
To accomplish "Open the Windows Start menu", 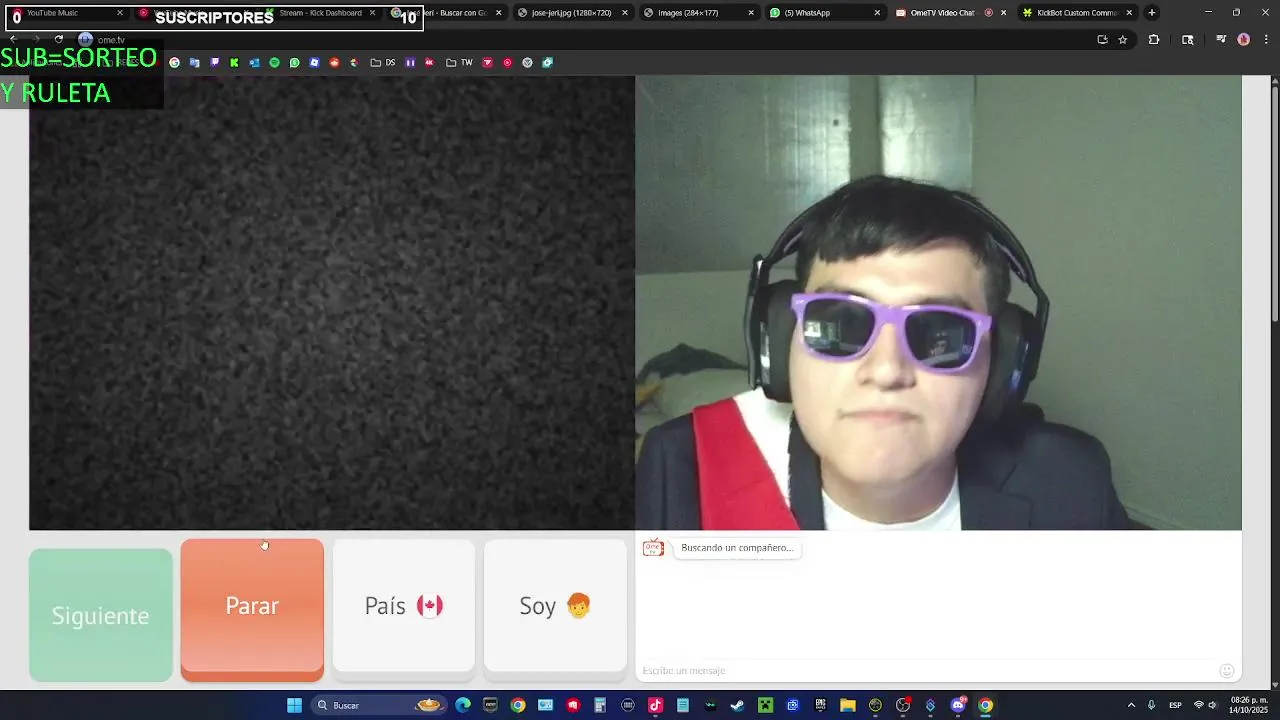I will [x=294, y=705].
